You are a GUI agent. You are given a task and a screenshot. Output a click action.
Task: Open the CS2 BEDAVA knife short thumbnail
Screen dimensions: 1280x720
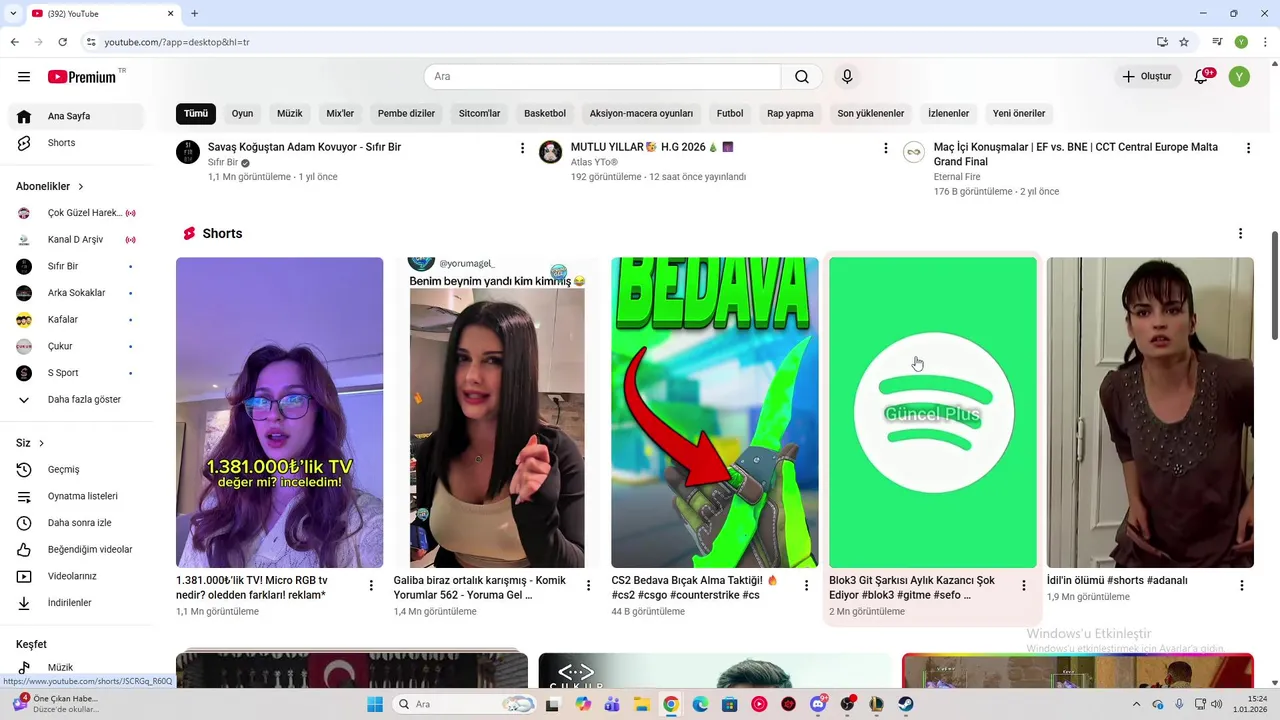[x=714, y=413]
